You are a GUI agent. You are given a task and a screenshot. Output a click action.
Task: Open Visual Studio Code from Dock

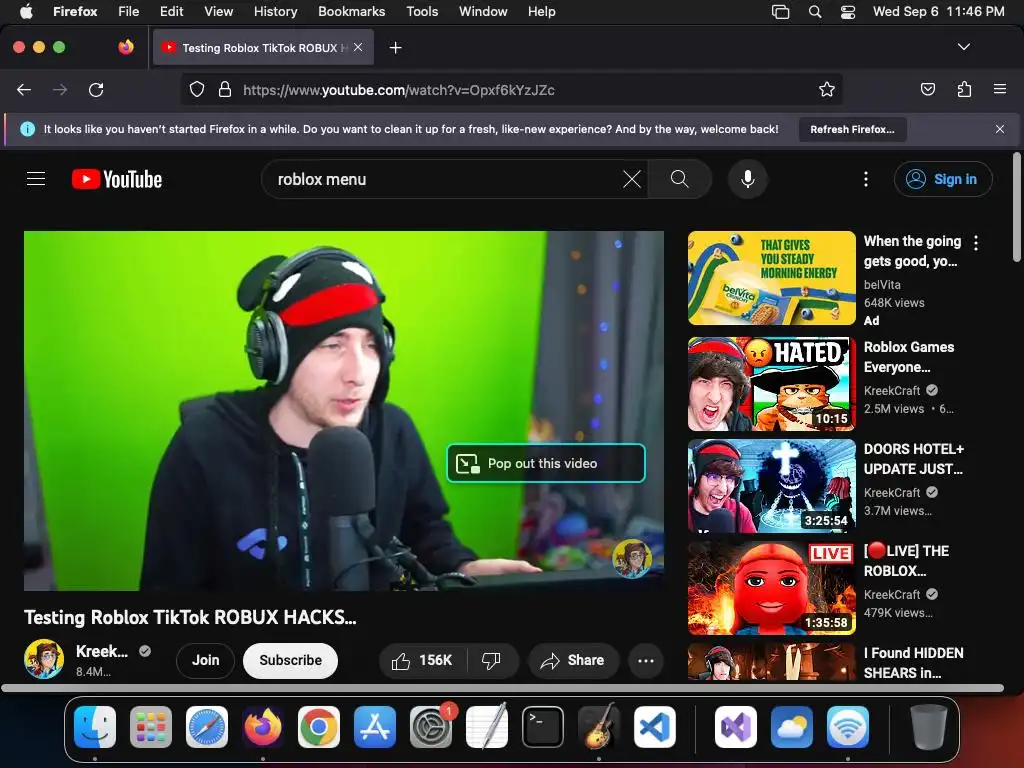(x=655, y=727)
